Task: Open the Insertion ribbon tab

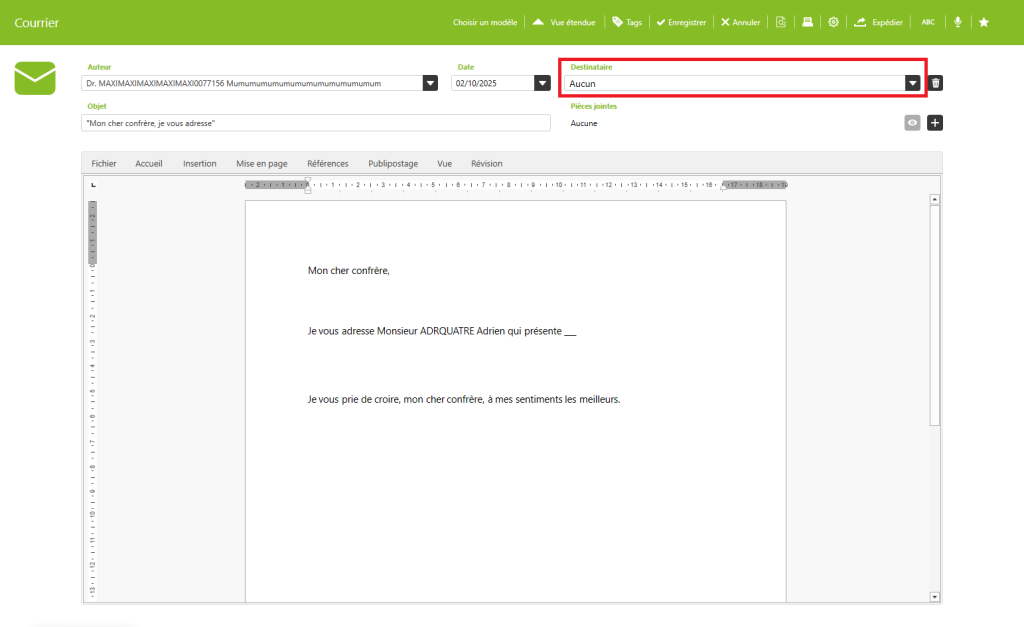Action: coord(199,163)
